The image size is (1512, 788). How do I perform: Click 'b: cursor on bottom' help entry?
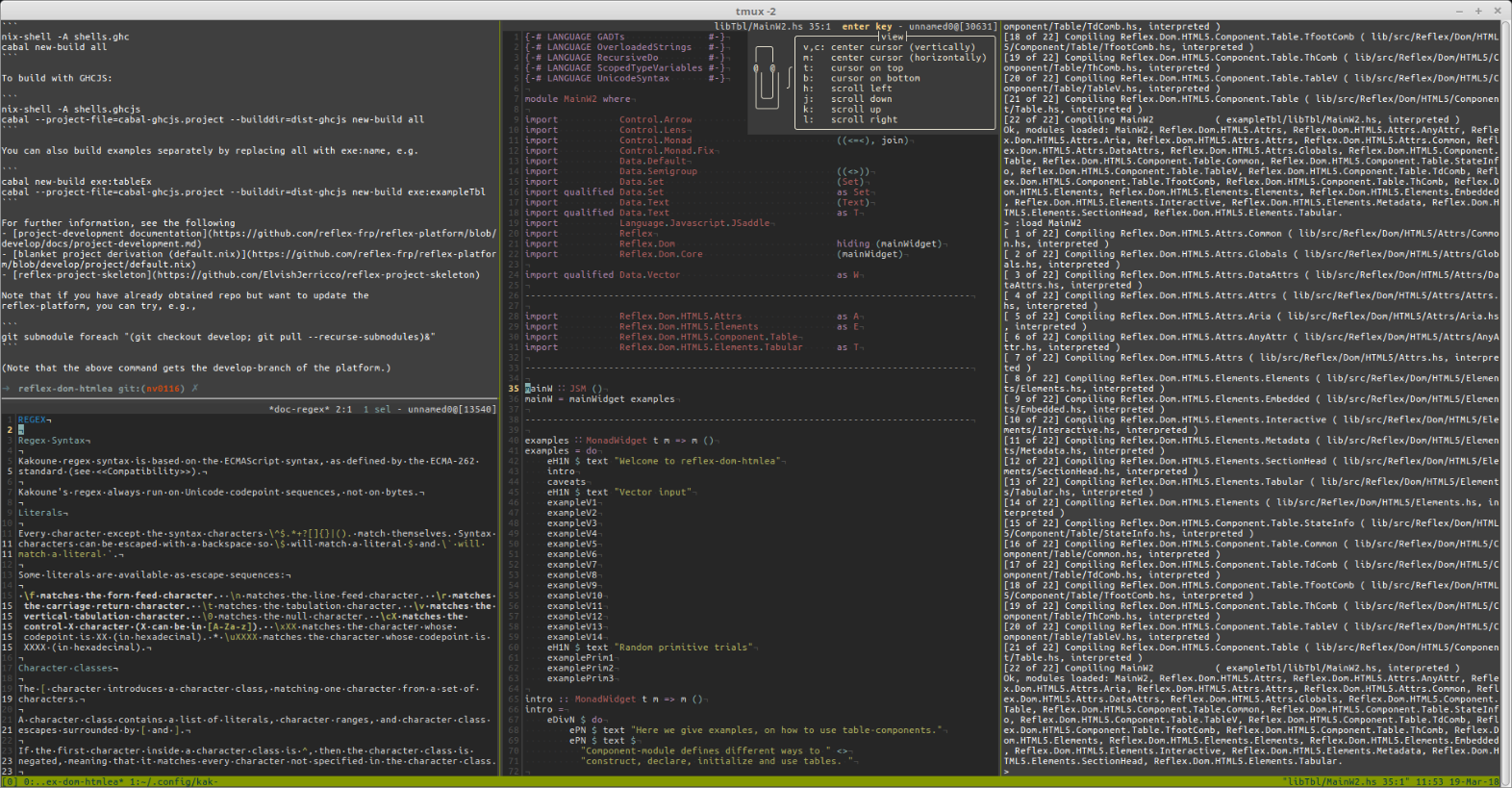(x=861, y=78)
